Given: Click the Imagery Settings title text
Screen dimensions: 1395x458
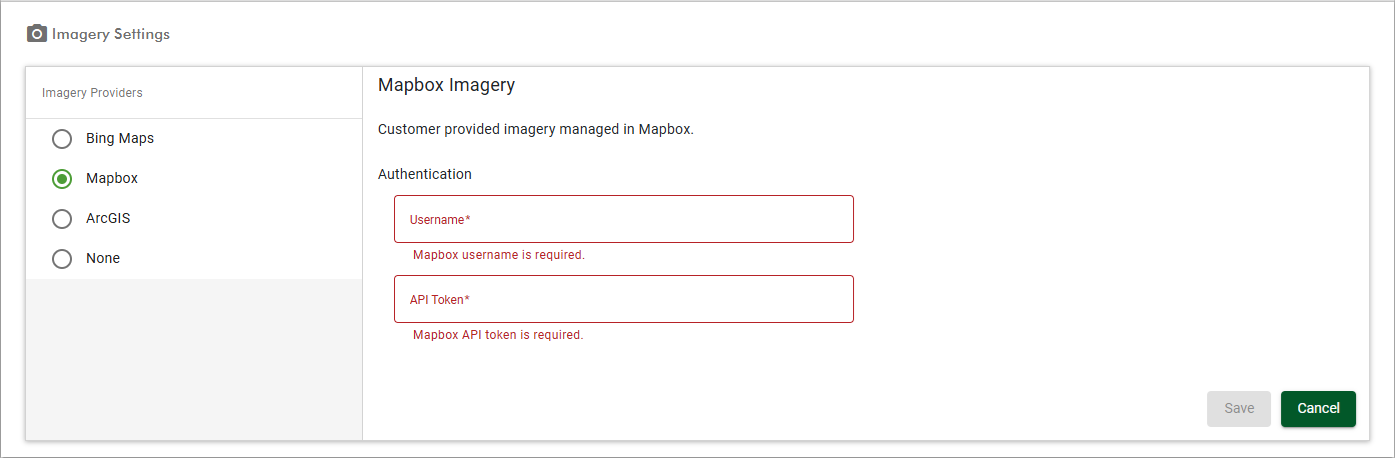Looking at the screenshot, I should coord(111,34).
